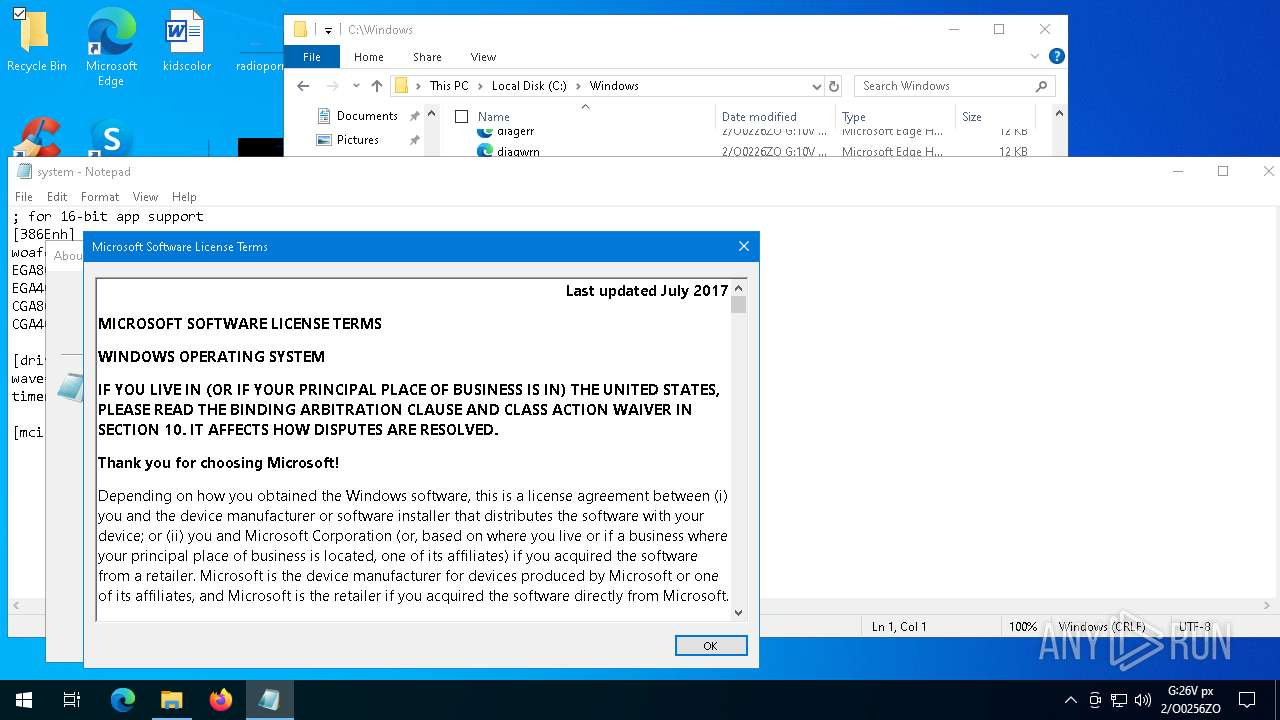Screen dimensions: 1280x720
Task: Click This PC in the address breadcrumb
Action: tap(449, 86)
